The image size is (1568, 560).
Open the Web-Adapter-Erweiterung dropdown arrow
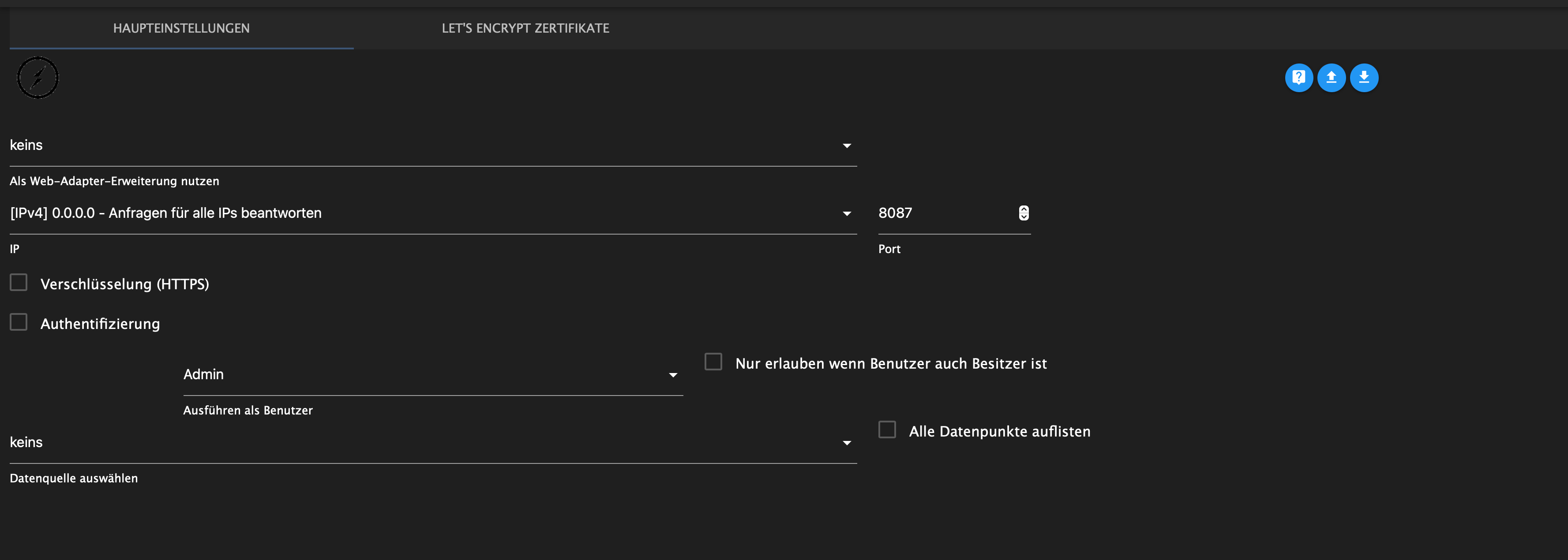[846, 146]
